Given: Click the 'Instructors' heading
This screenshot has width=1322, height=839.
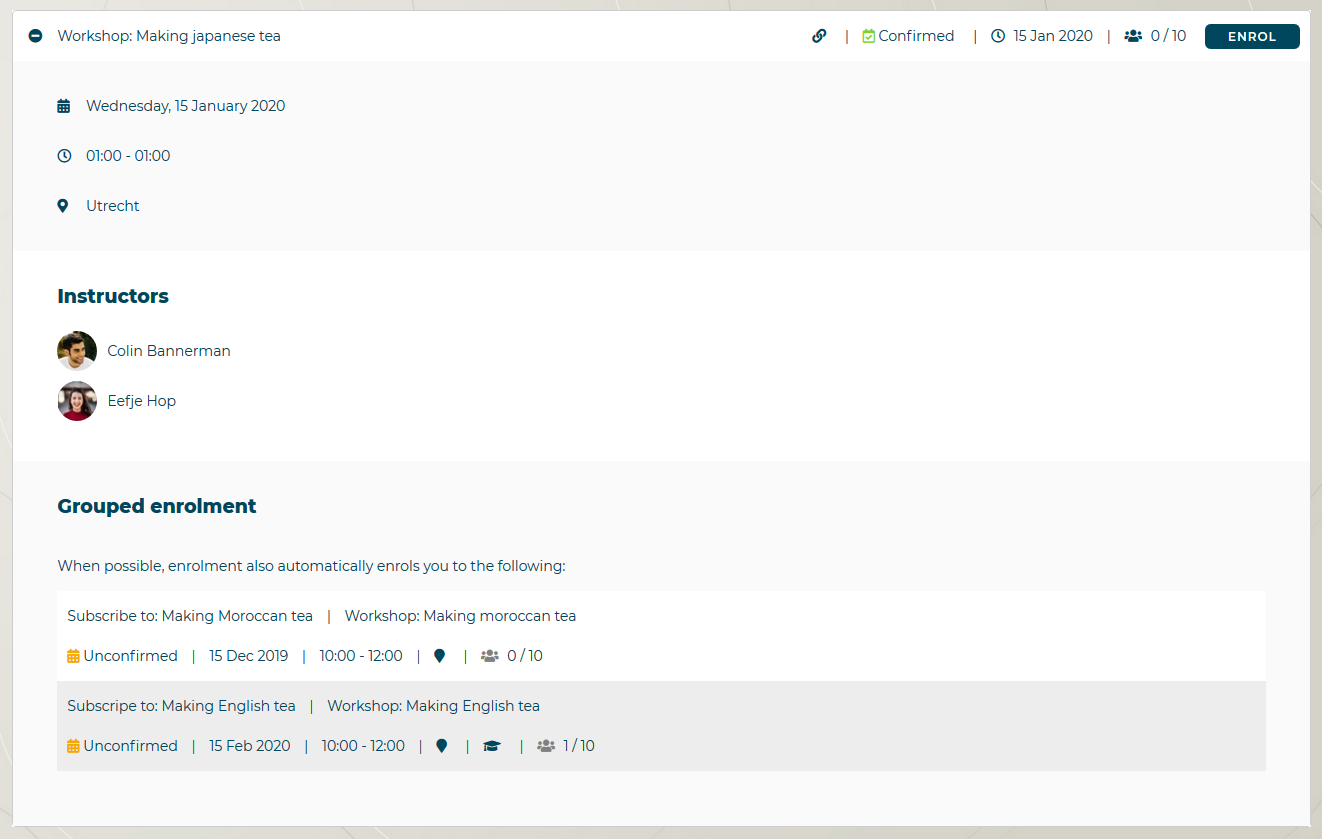Looking at the screenshot, I should pyautogui.click(x=113, y=296).
